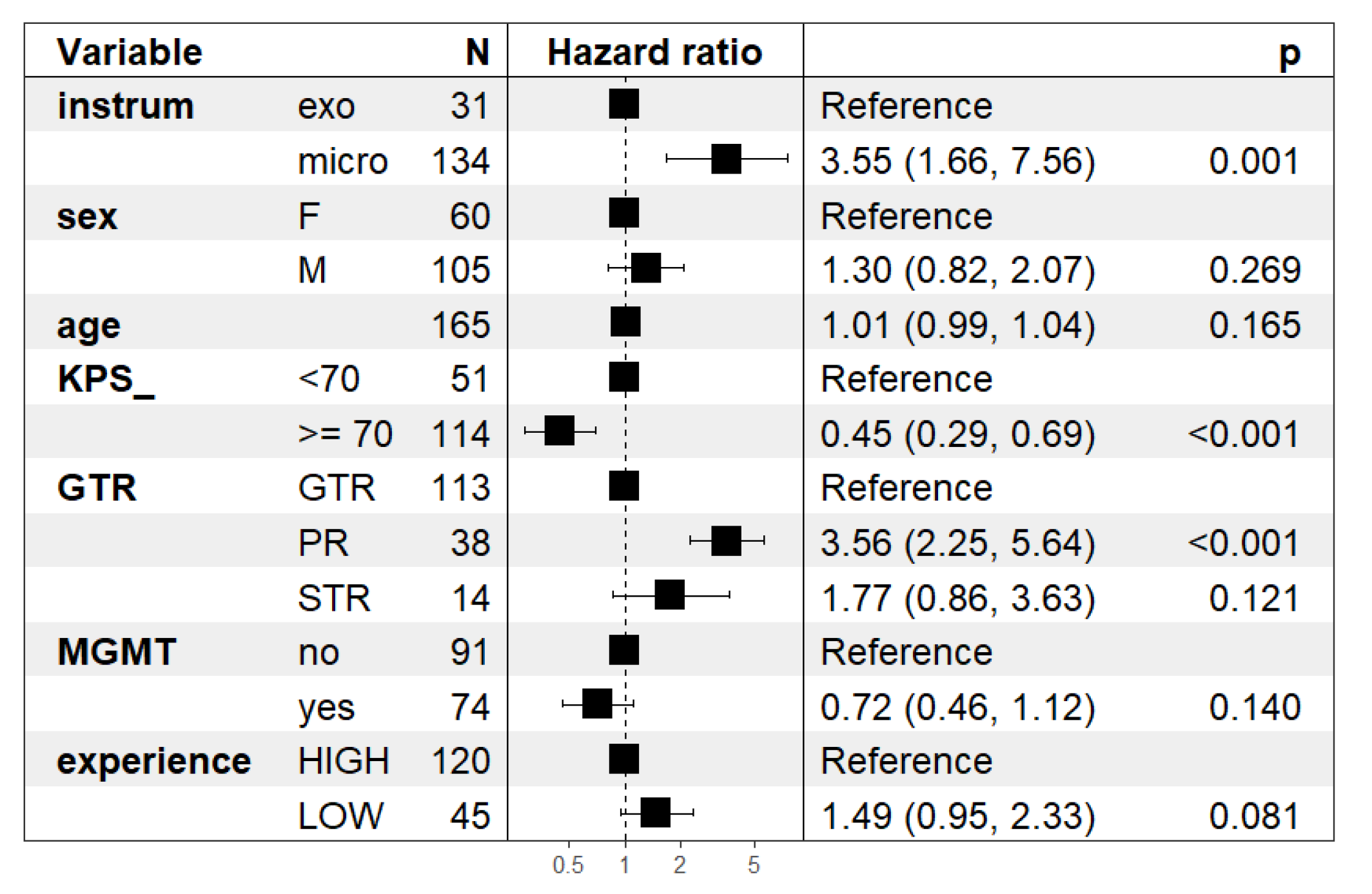Click the KPS >= 70 hazard ratio square
Screen dimensions: 1372x894
(559, 430)
